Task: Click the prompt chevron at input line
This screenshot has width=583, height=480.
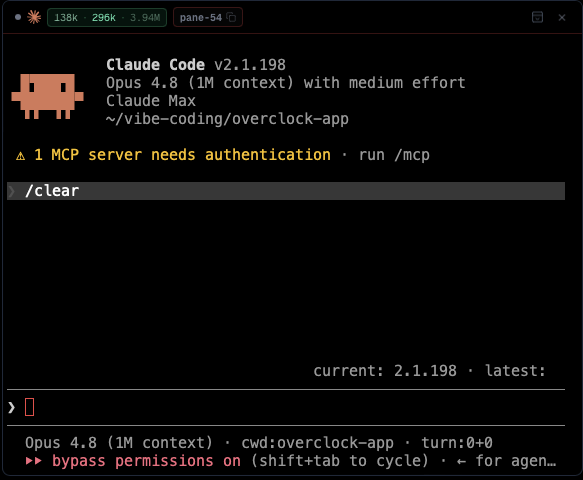Action: pos(12,407)
